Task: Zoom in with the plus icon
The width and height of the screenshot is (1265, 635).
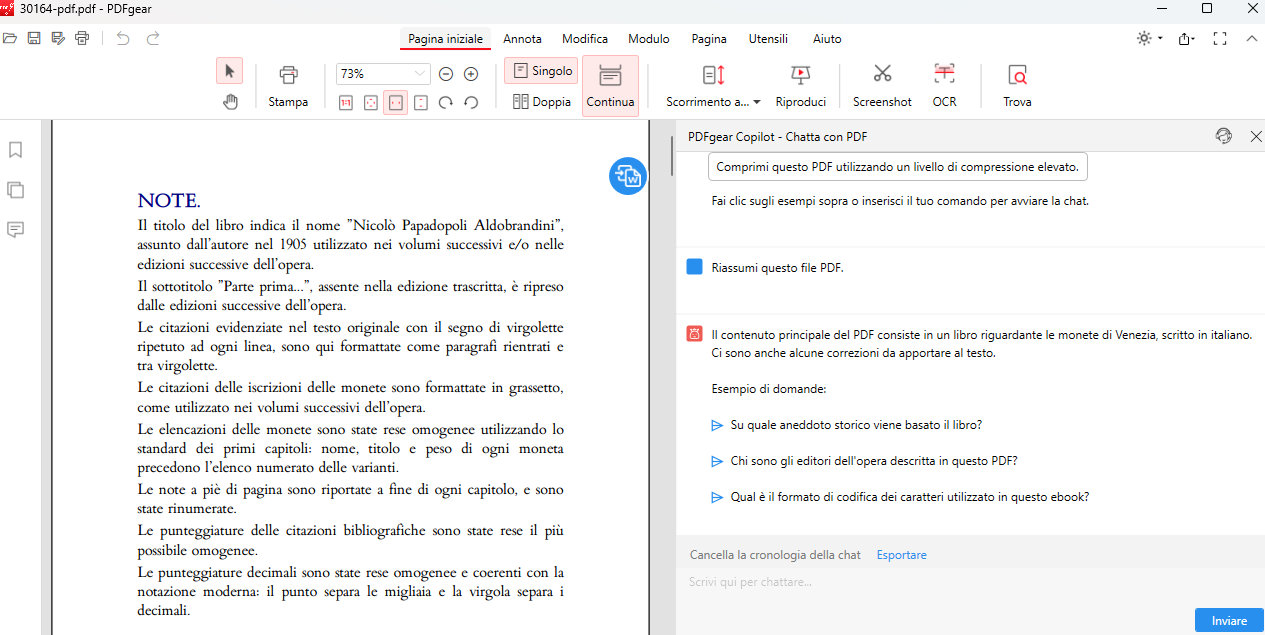Action: pyautogui.click(x=471, y=74)
